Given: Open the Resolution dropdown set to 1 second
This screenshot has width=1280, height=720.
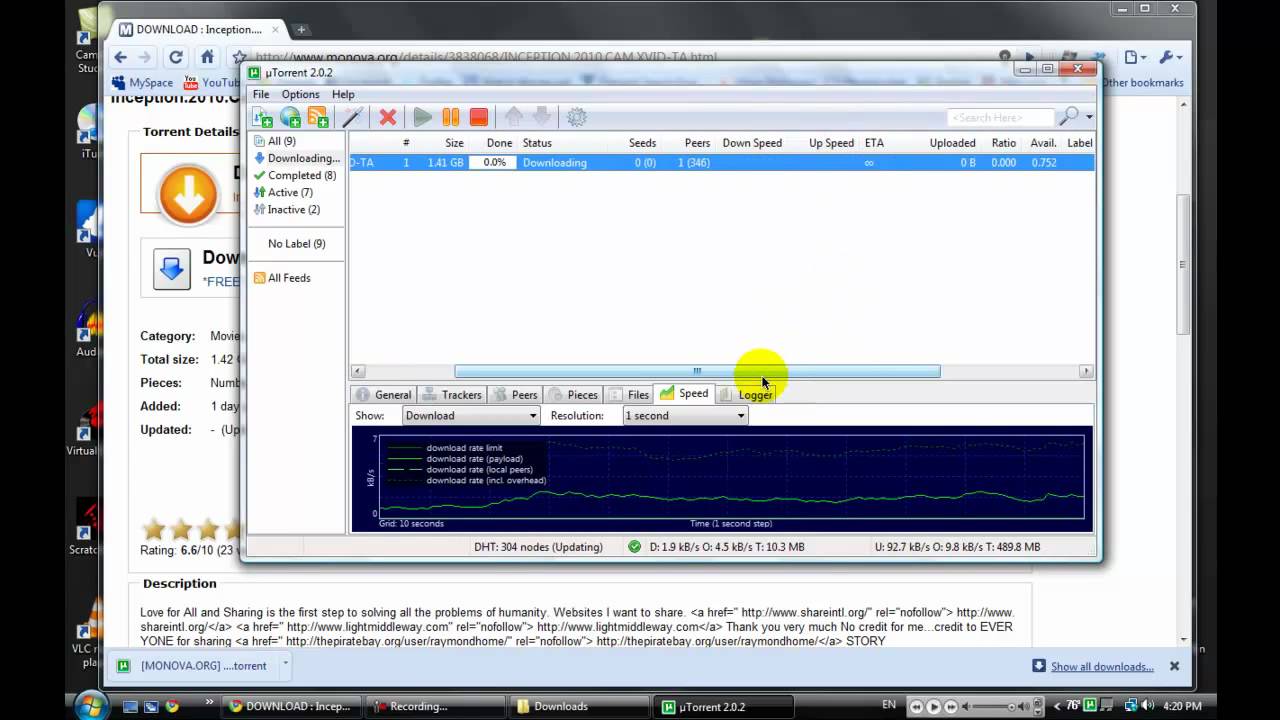Looking at the screenshot, I should click(685, 415).
